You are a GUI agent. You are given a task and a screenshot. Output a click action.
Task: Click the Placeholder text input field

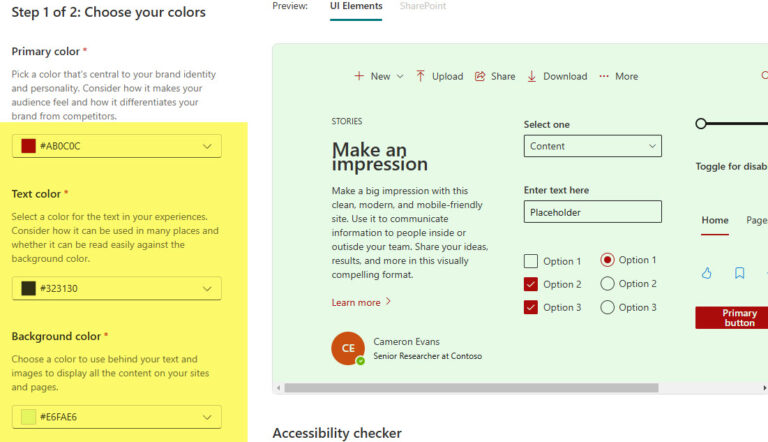point(593,212)
